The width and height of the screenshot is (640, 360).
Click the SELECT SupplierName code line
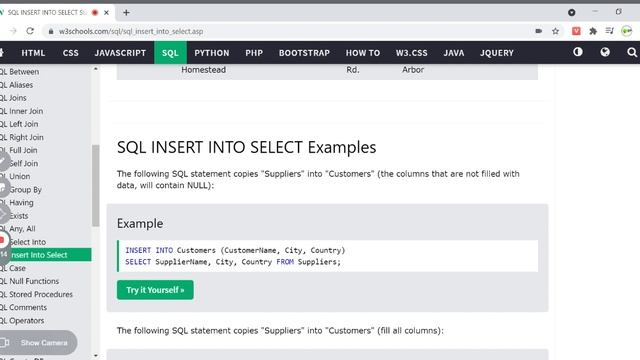click(x=233, y=262)
